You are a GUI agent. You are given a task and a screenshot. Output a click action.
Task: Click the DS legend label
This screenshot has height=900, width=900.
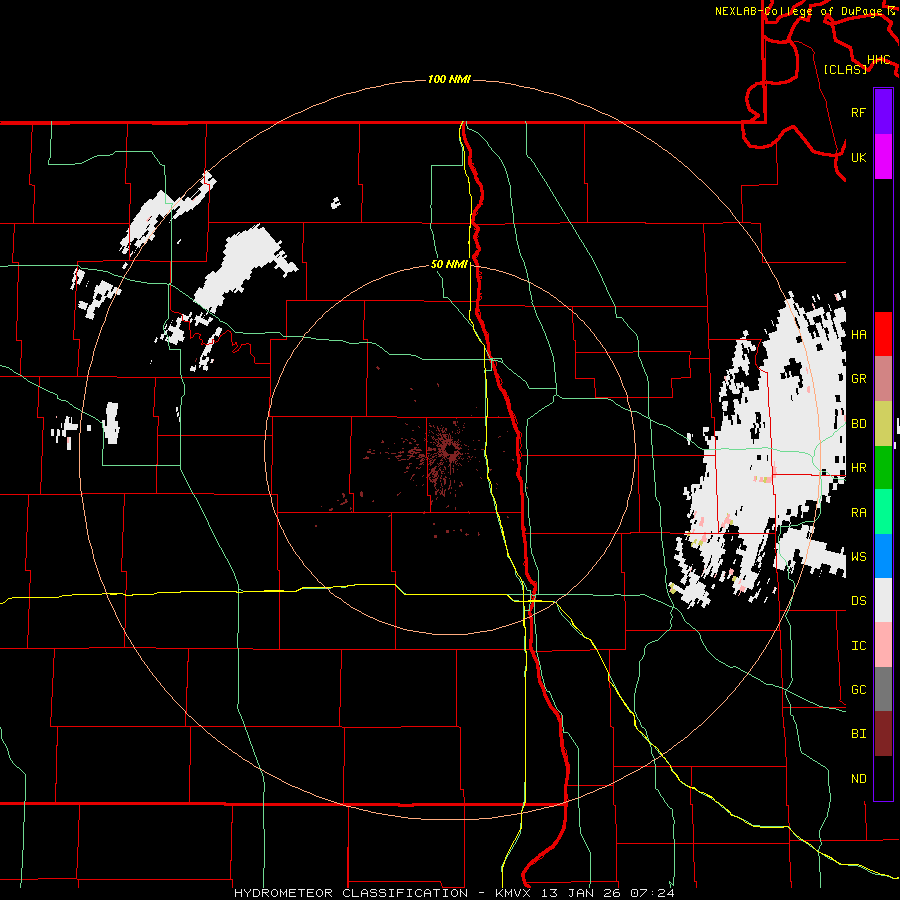point(858,601)
